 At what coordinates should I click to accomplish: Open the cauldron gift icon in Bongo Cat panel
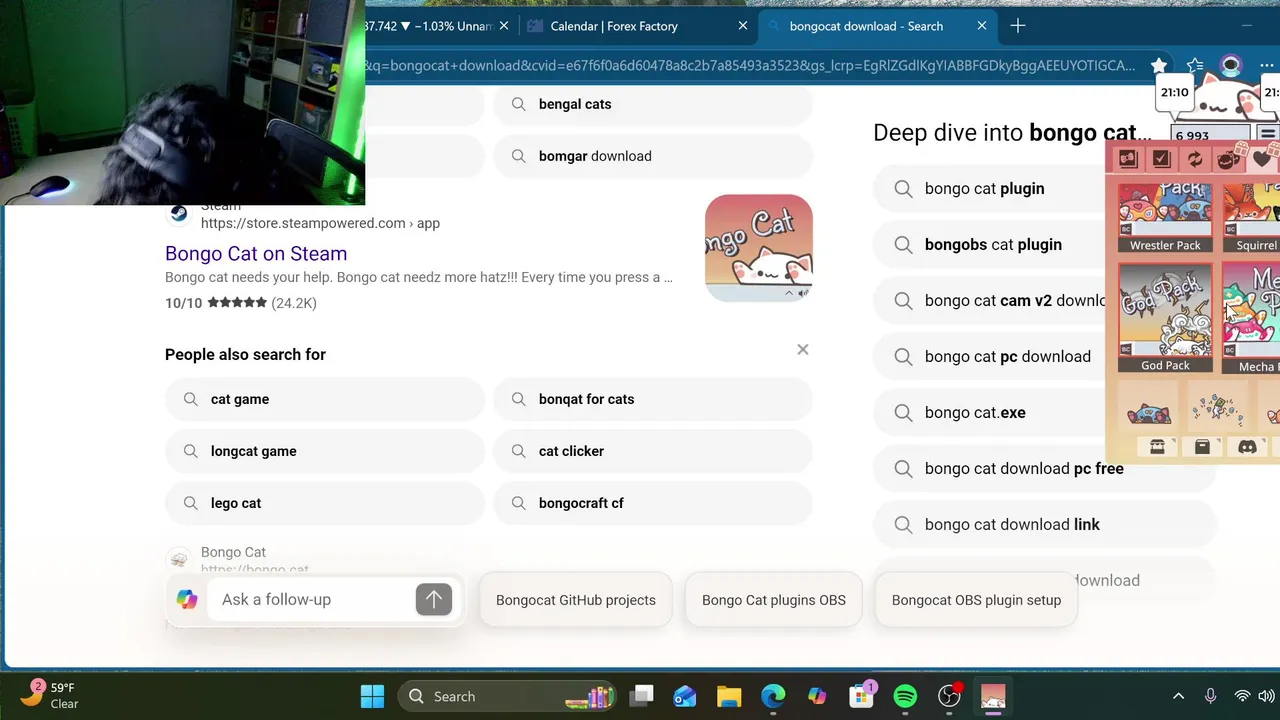(1228, 159)
